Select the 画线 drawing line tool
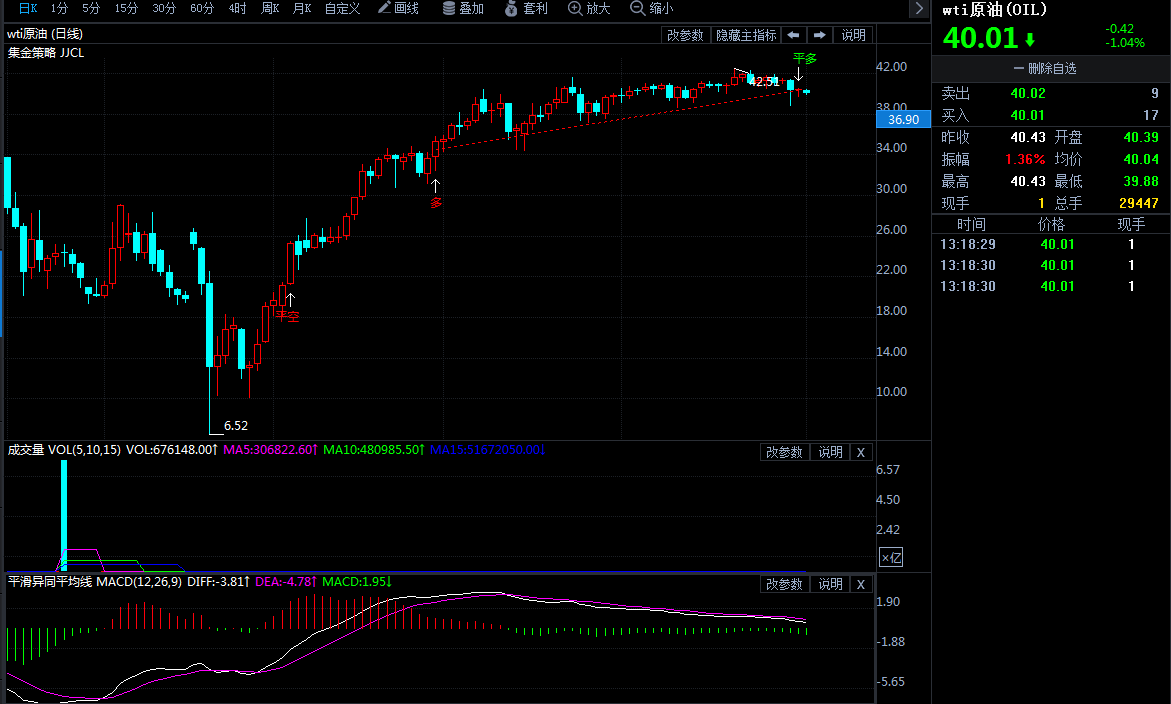Viewport: 1171px width, 704px height. click(x=398, y=8)
